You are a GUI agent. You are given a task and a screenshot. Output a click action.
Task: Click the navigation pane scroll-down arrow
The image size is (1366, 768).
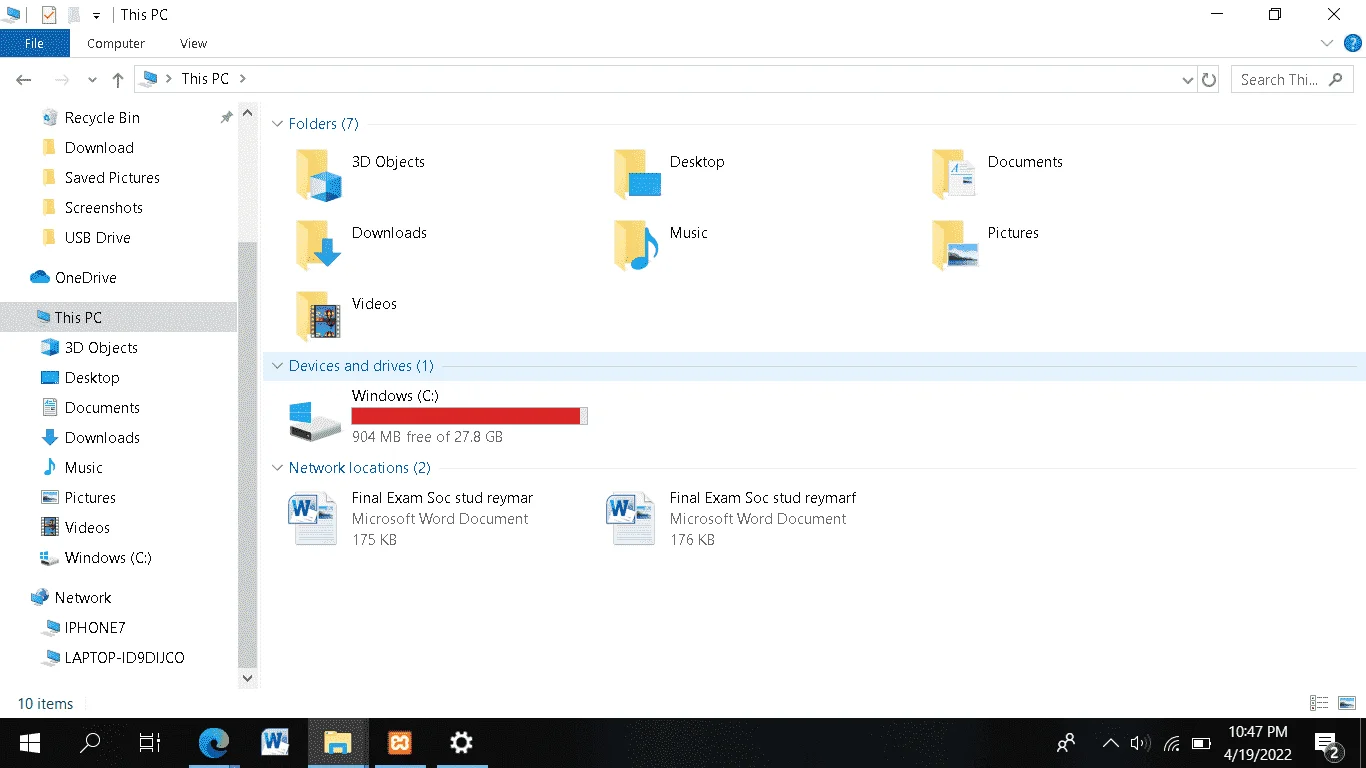[248, 678]
